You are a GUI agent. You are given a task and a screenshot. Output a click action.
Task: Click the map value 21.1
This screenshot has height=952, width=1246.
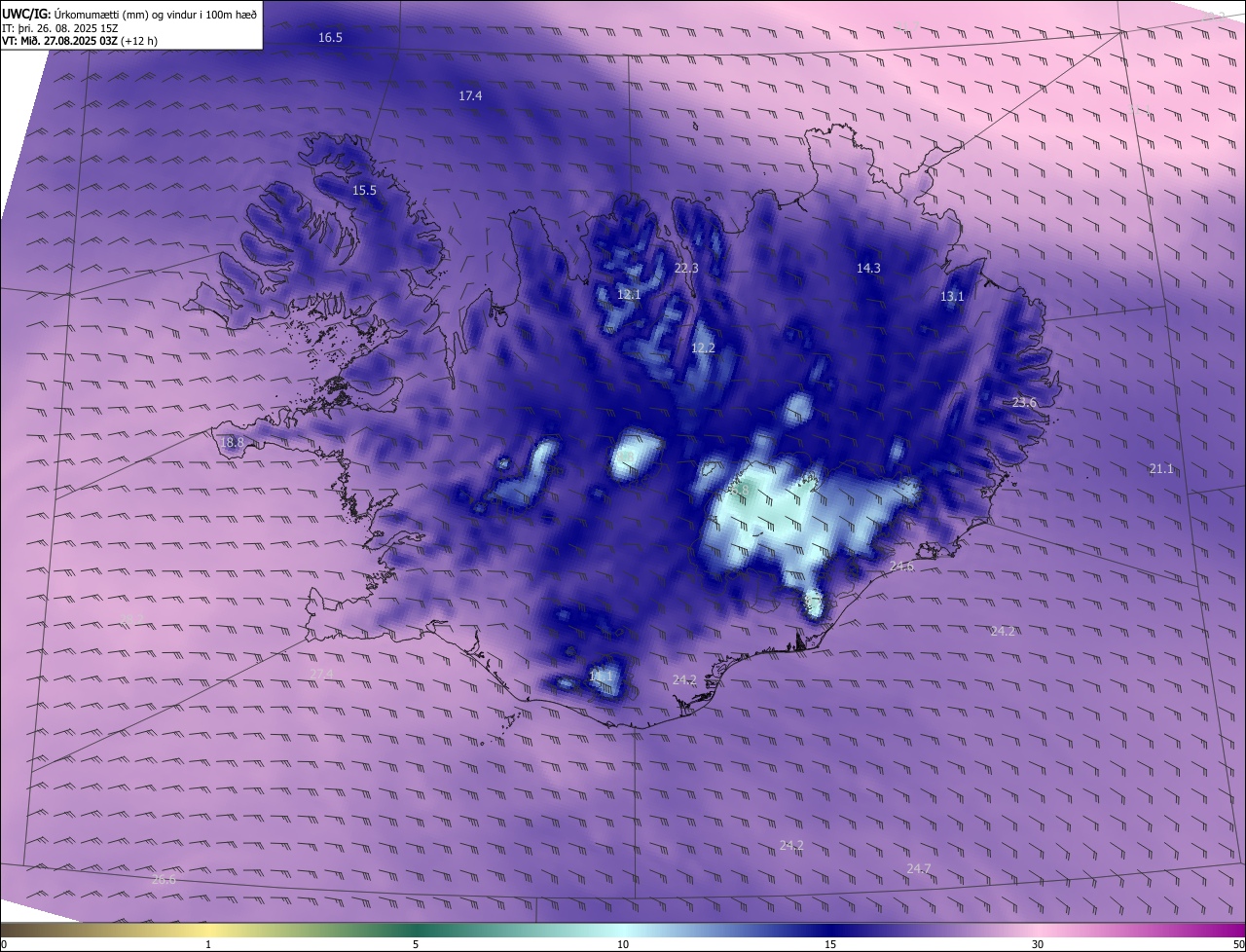[x=1161, y=469]
